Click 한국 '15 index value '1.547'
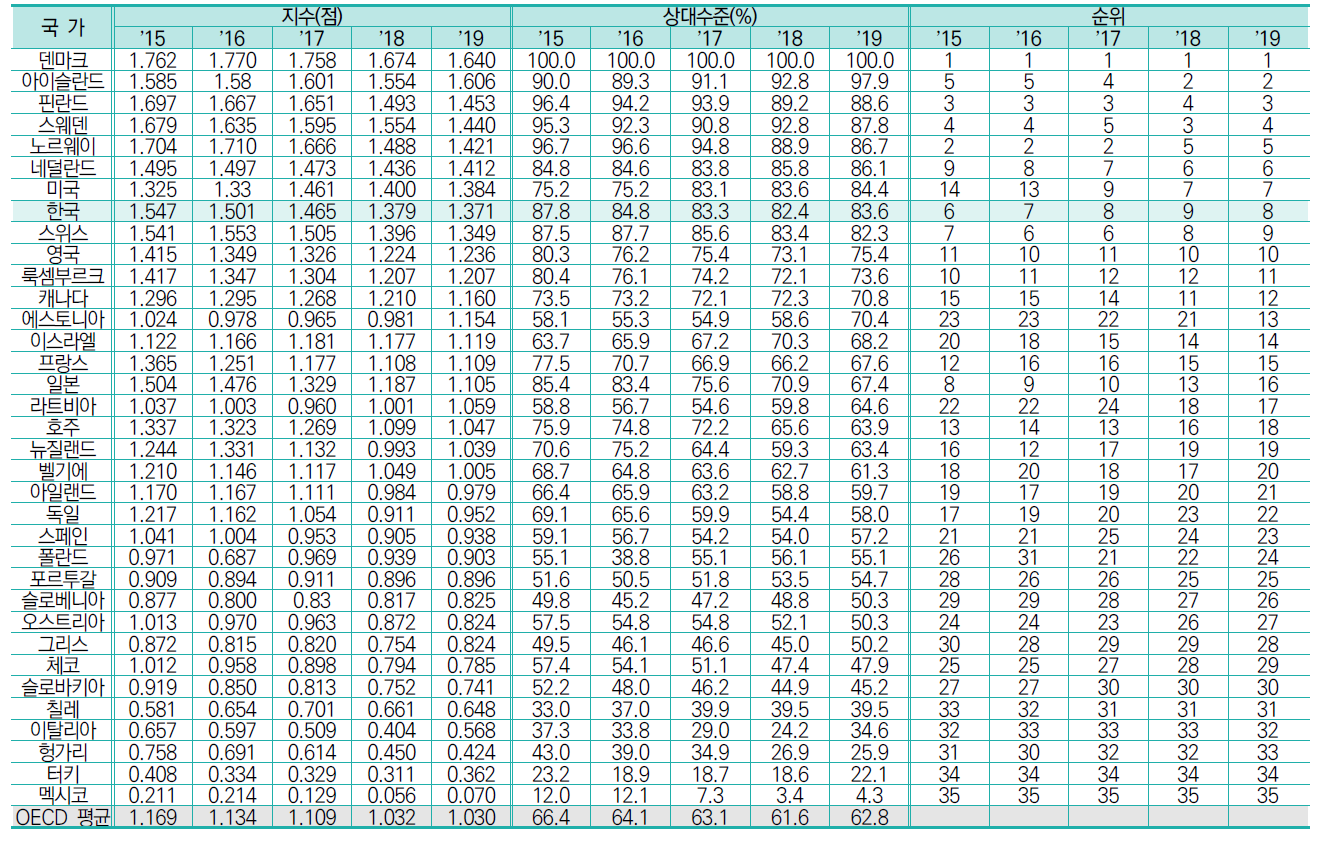This screenshot has height=847, width=1326. tap(153, 211)
